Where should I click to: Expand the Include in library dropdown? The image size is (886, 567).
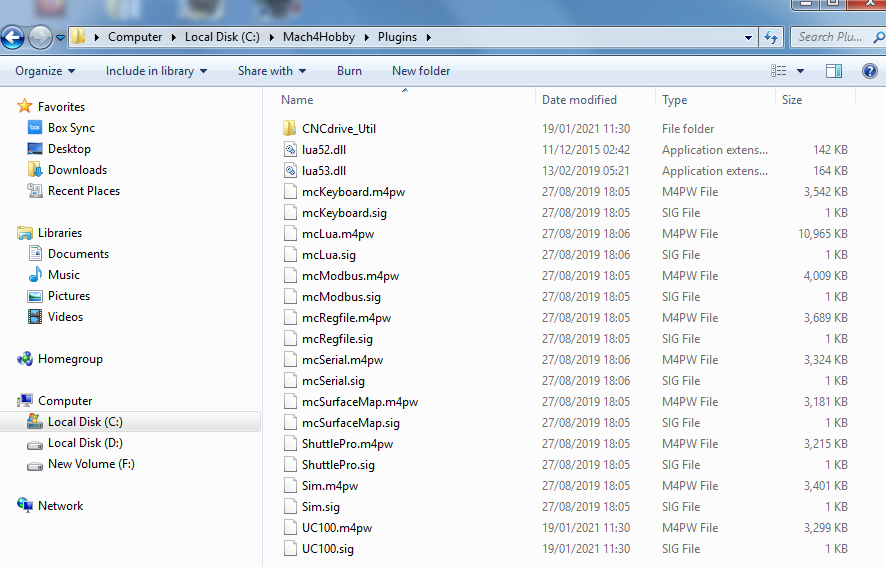click(x=156, y=71)
